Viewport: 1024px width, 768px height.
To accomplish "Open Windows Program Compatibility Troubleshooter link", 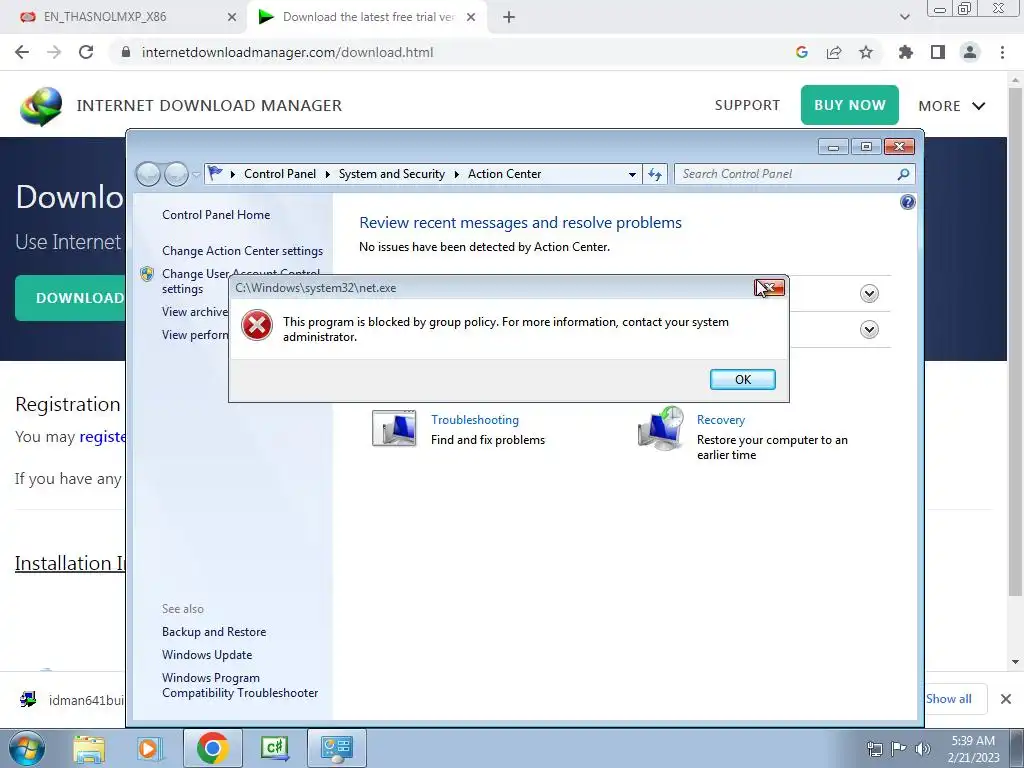I will tap(240, 685).
